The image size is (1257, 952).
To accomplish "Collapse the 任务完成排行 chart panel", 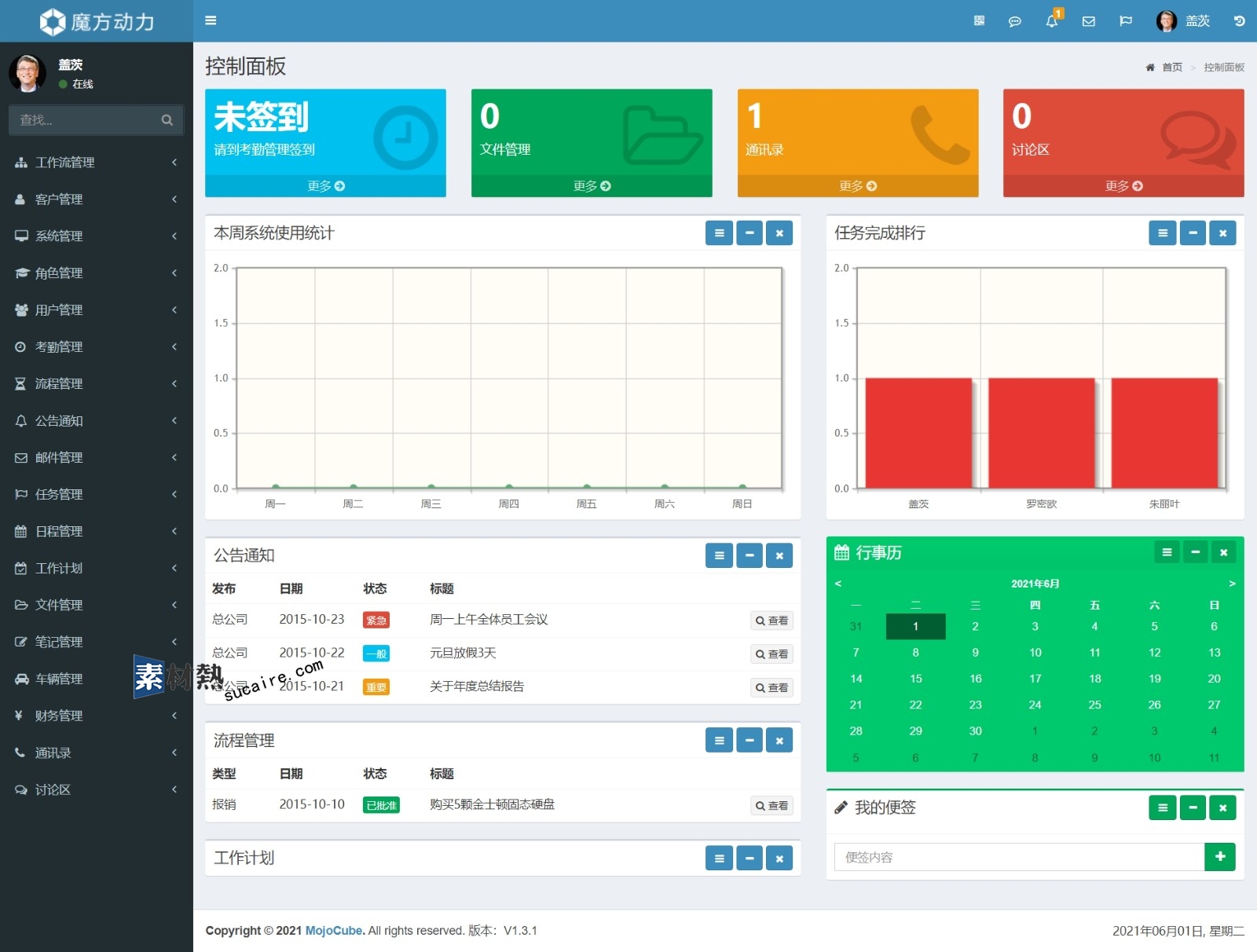I will pos(1192,233).
